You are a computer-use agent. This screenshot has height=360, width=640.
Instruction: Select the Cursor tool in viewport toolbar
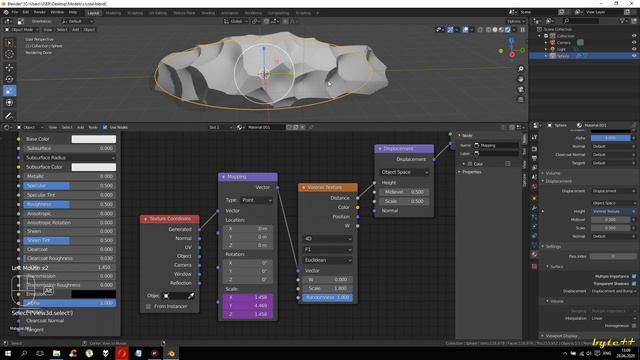9,54
